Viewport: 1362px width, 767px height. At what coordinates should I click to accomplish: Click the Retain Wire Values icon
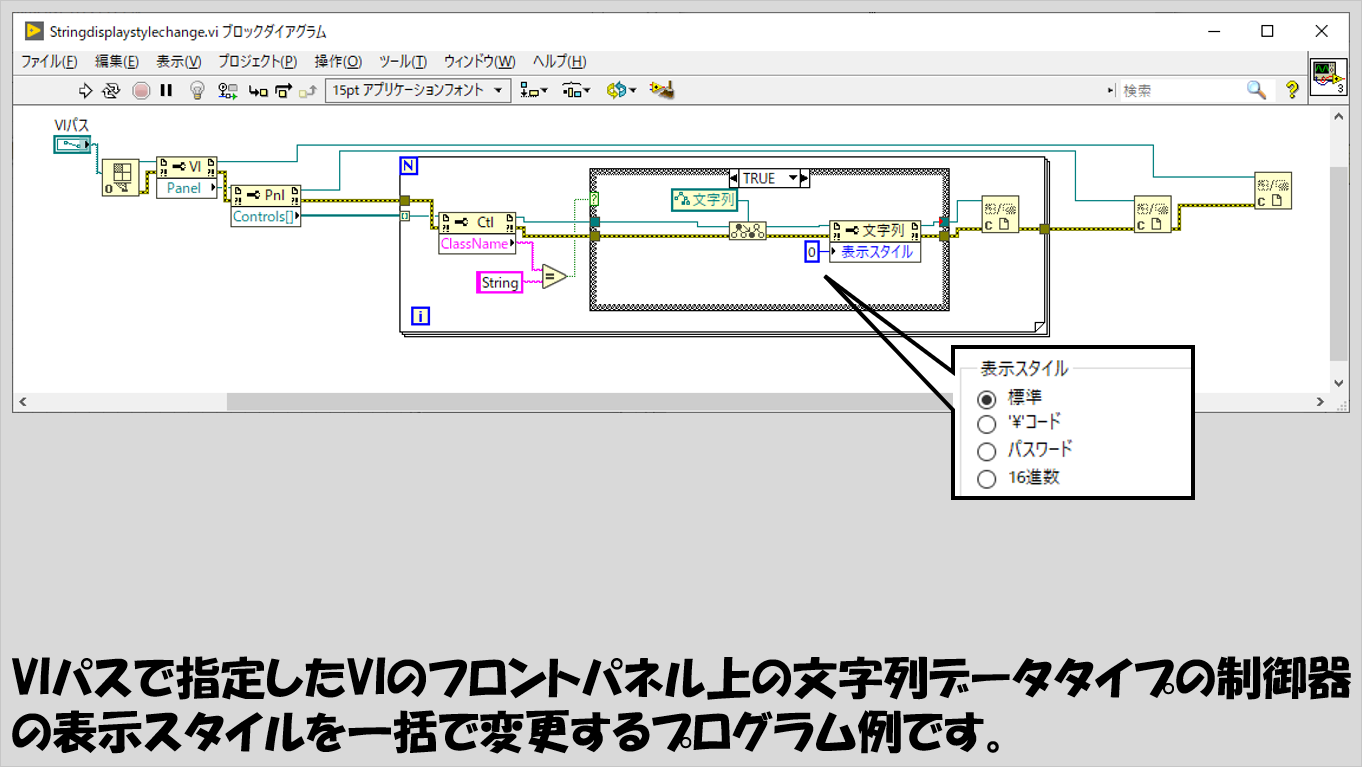pos(228,90)
